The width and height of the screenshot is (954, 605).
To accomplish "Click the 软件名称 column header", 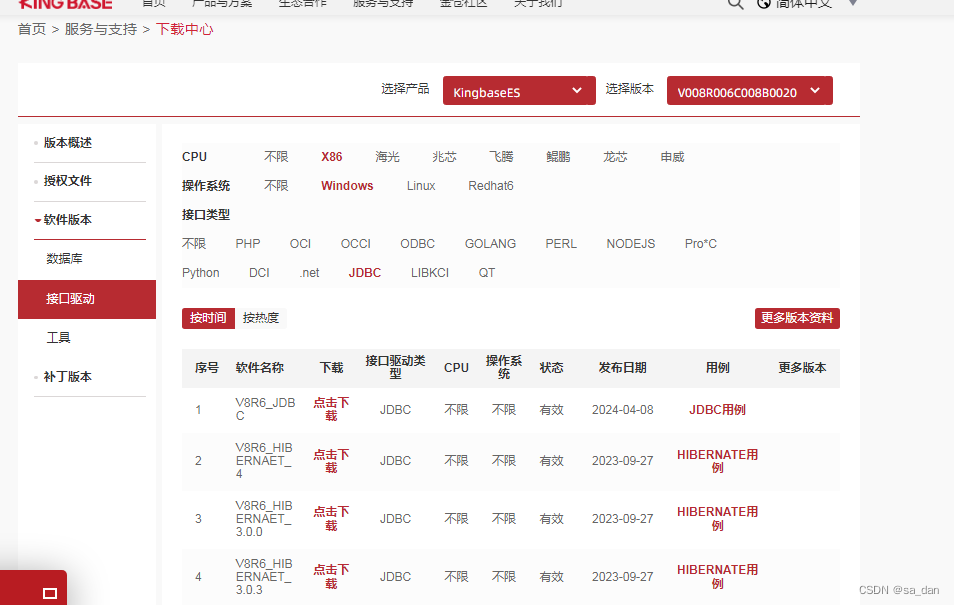I will pos(260,368).
